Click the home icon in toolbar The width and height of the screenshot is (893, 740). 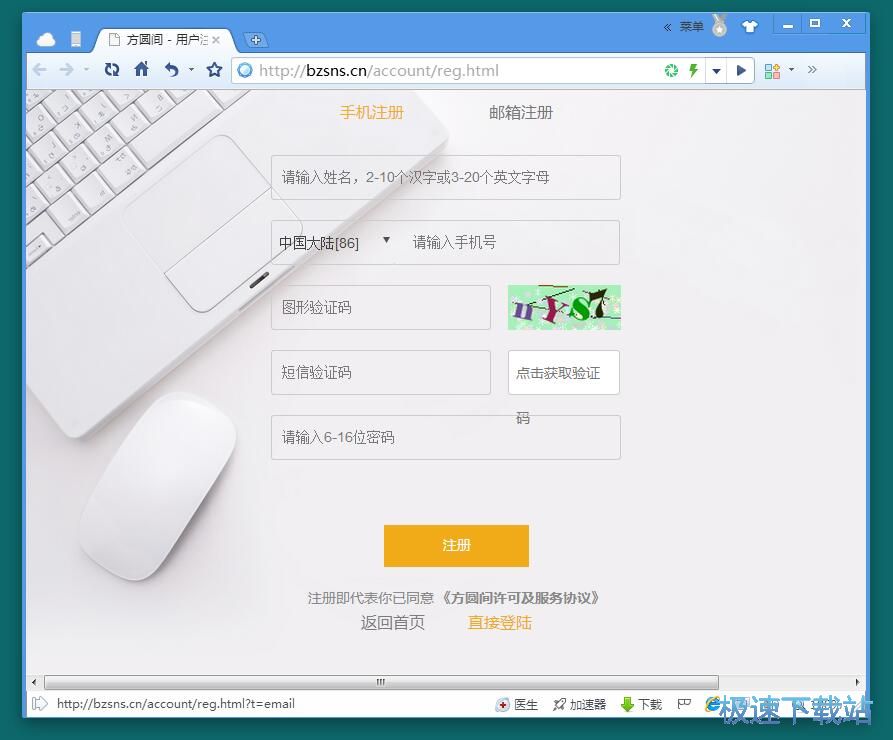click(x=140, y=70)
